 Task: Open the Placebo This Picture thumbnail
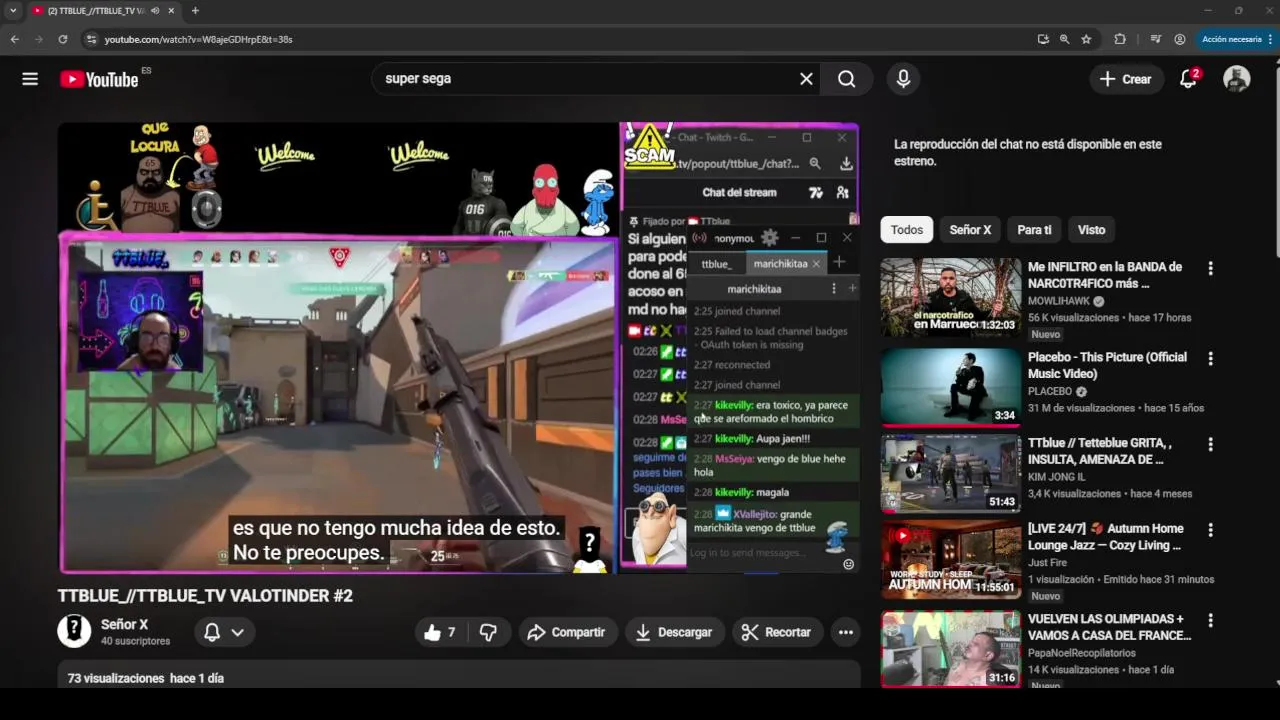coord(951,387)
